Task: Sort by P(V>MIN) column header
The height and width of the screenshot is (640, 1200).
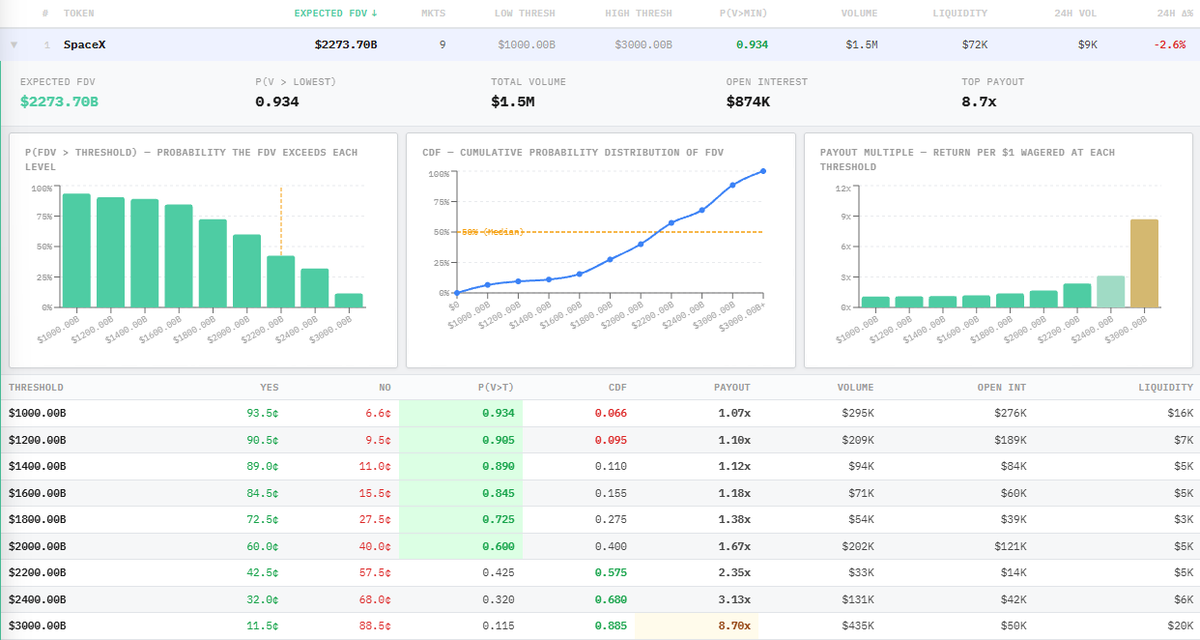Action: 744,14
